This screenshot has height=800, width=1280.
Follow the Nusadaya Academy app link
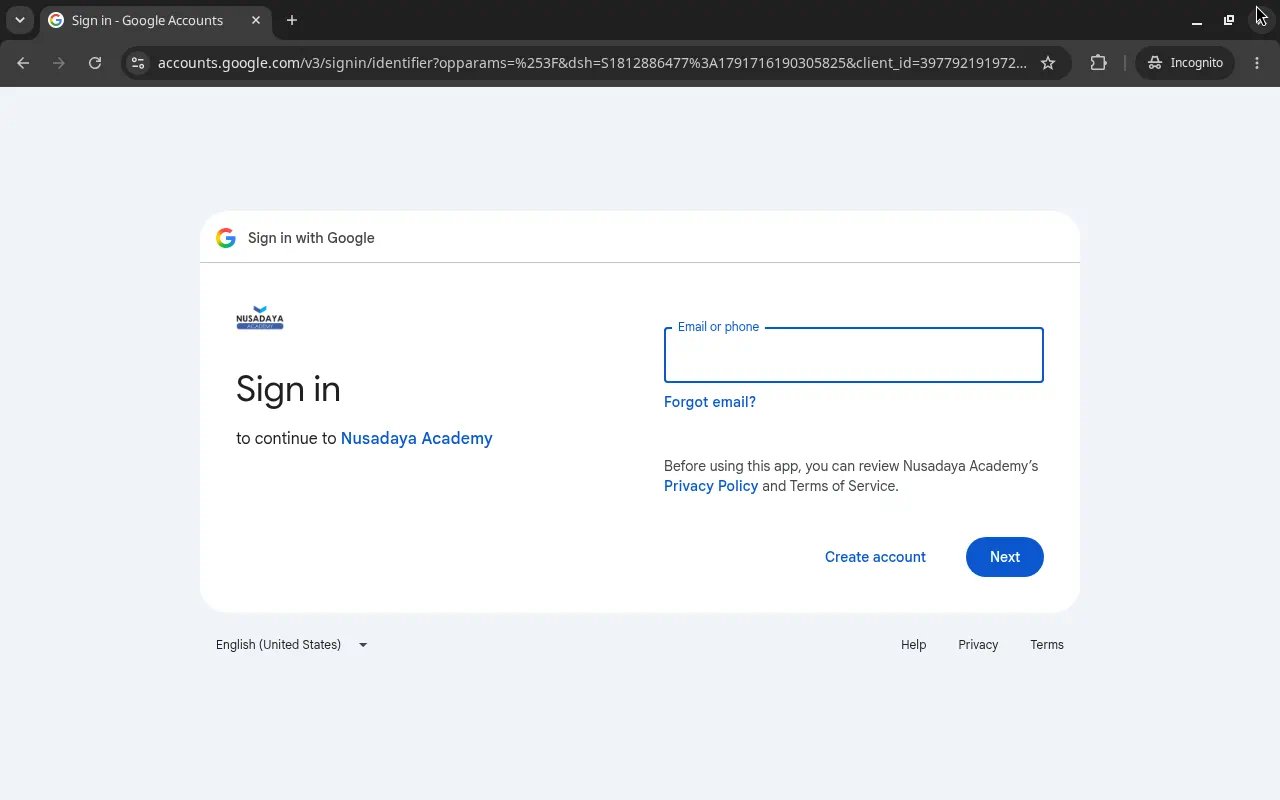coord(417,438)
